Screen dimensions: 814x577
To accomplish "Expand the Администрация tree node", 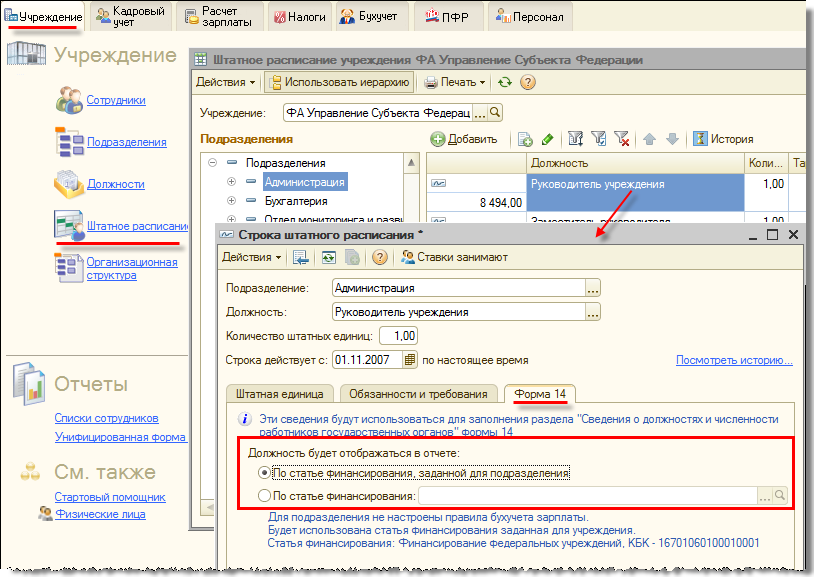I will [231, 182].
